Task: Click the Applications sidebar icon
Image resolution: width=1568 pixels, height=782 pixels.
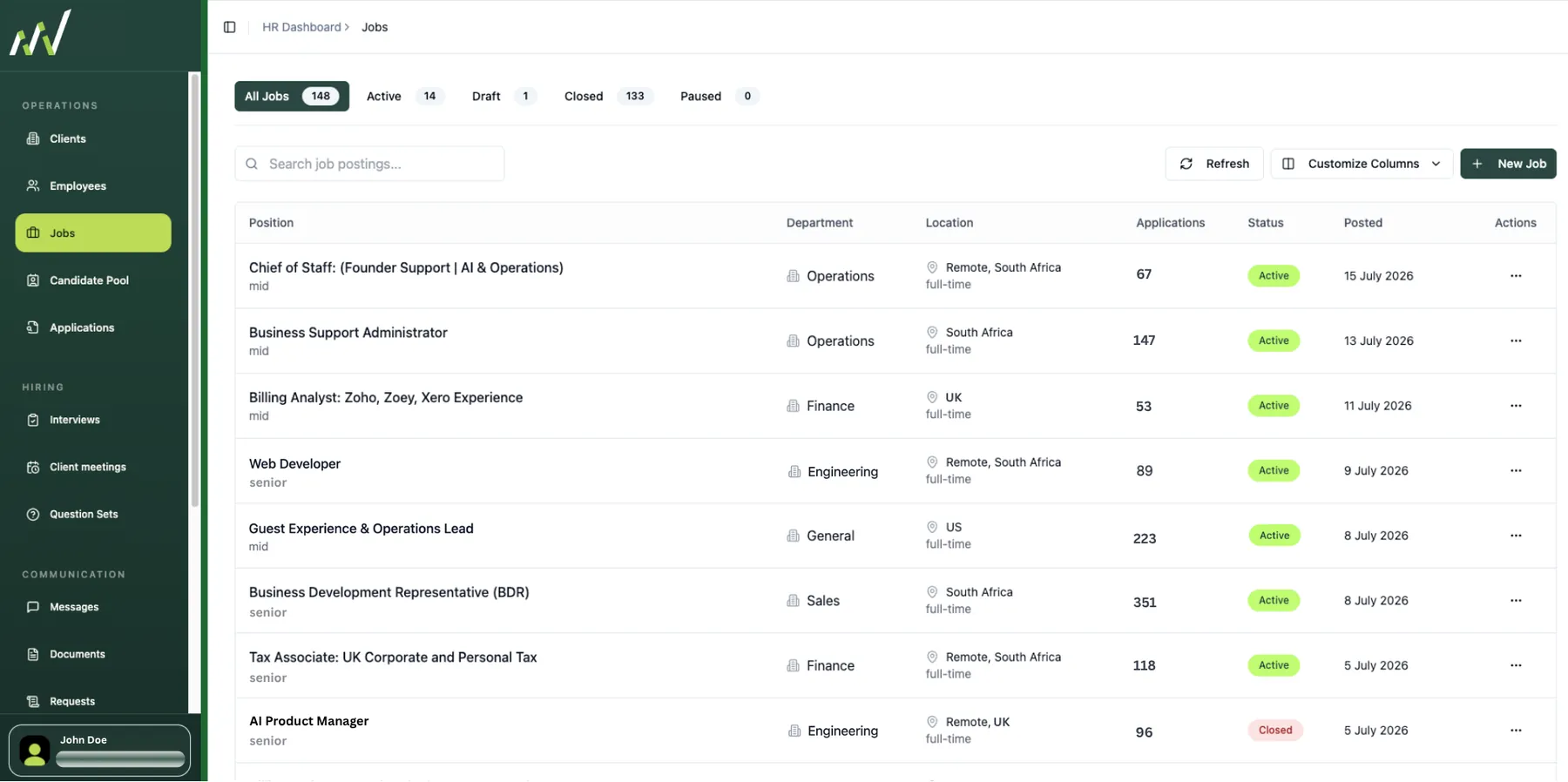Action: point(33,327)
